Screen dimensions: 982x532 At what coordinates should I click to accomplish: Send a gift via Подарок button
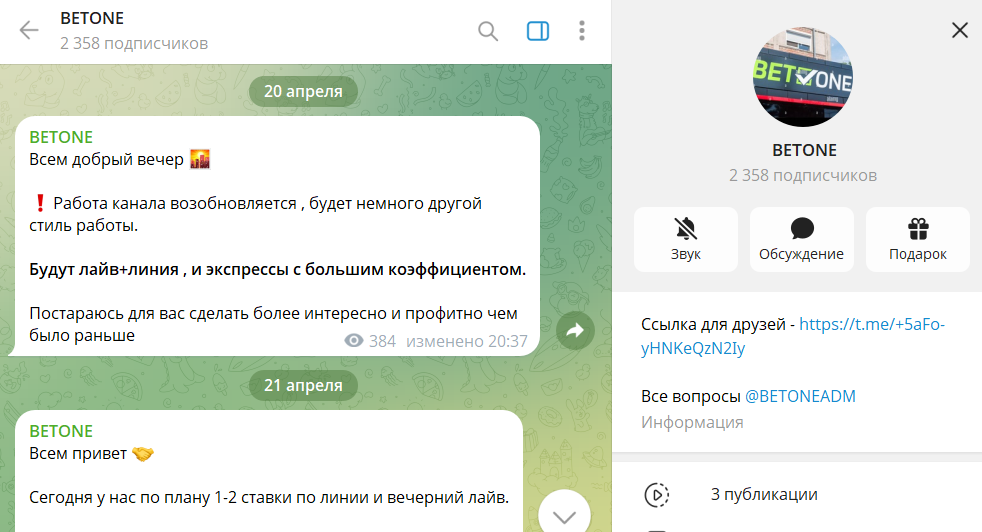tap(917, 239)
